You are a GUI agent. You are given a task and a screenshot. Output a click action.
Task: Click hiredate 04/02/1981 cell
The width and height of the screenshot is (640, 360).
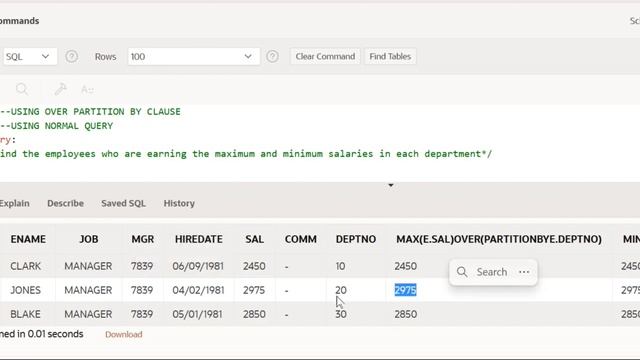198,290
